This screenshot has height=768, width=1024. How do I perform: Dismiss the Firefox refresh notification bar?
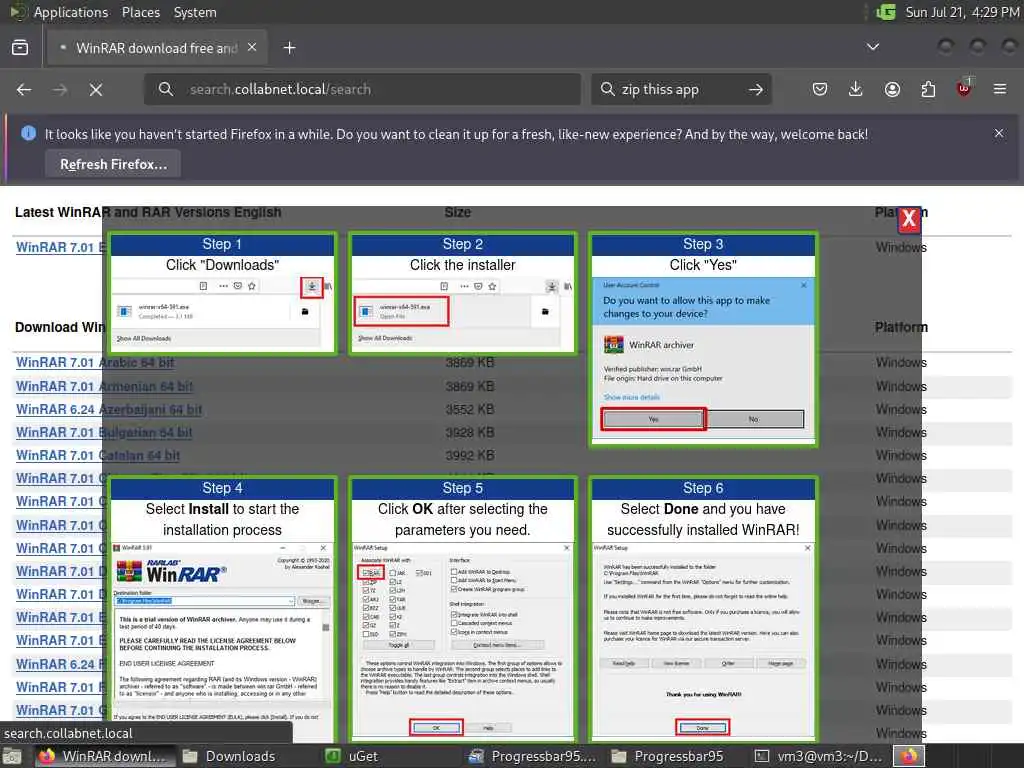[x=999, y=133]
